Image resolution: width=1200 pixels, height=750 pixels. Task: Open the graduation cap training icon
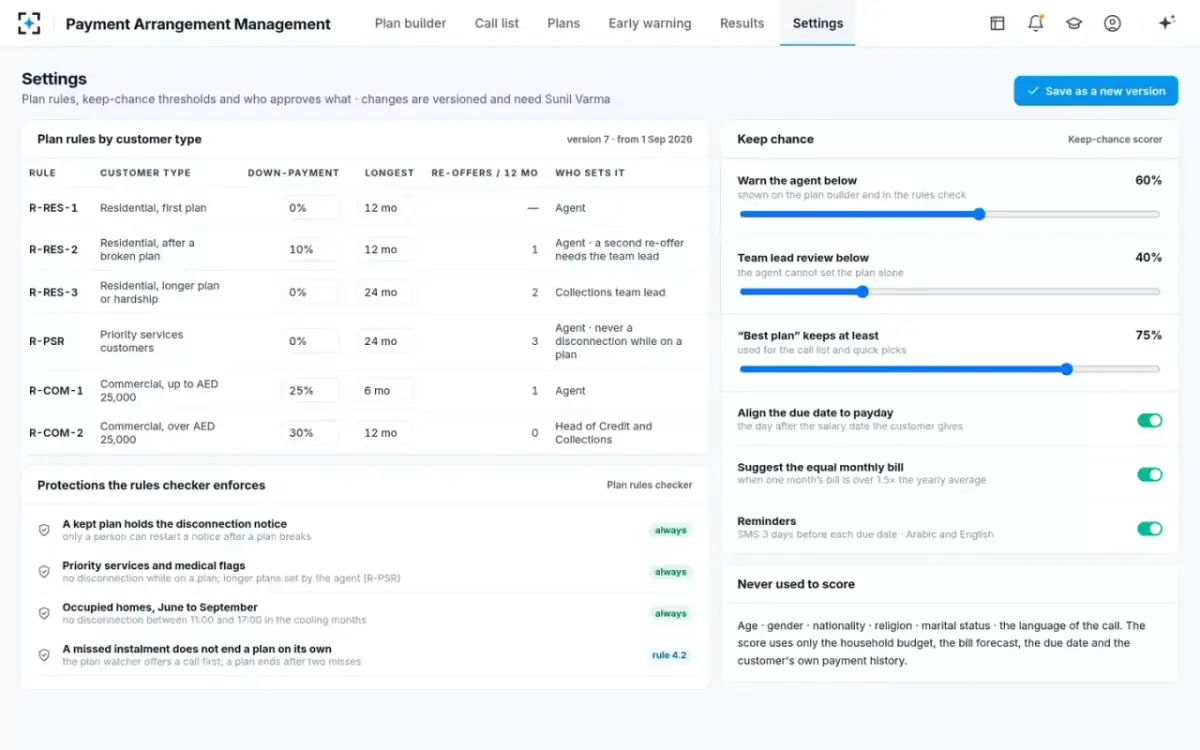click(x=1074, y=23)
